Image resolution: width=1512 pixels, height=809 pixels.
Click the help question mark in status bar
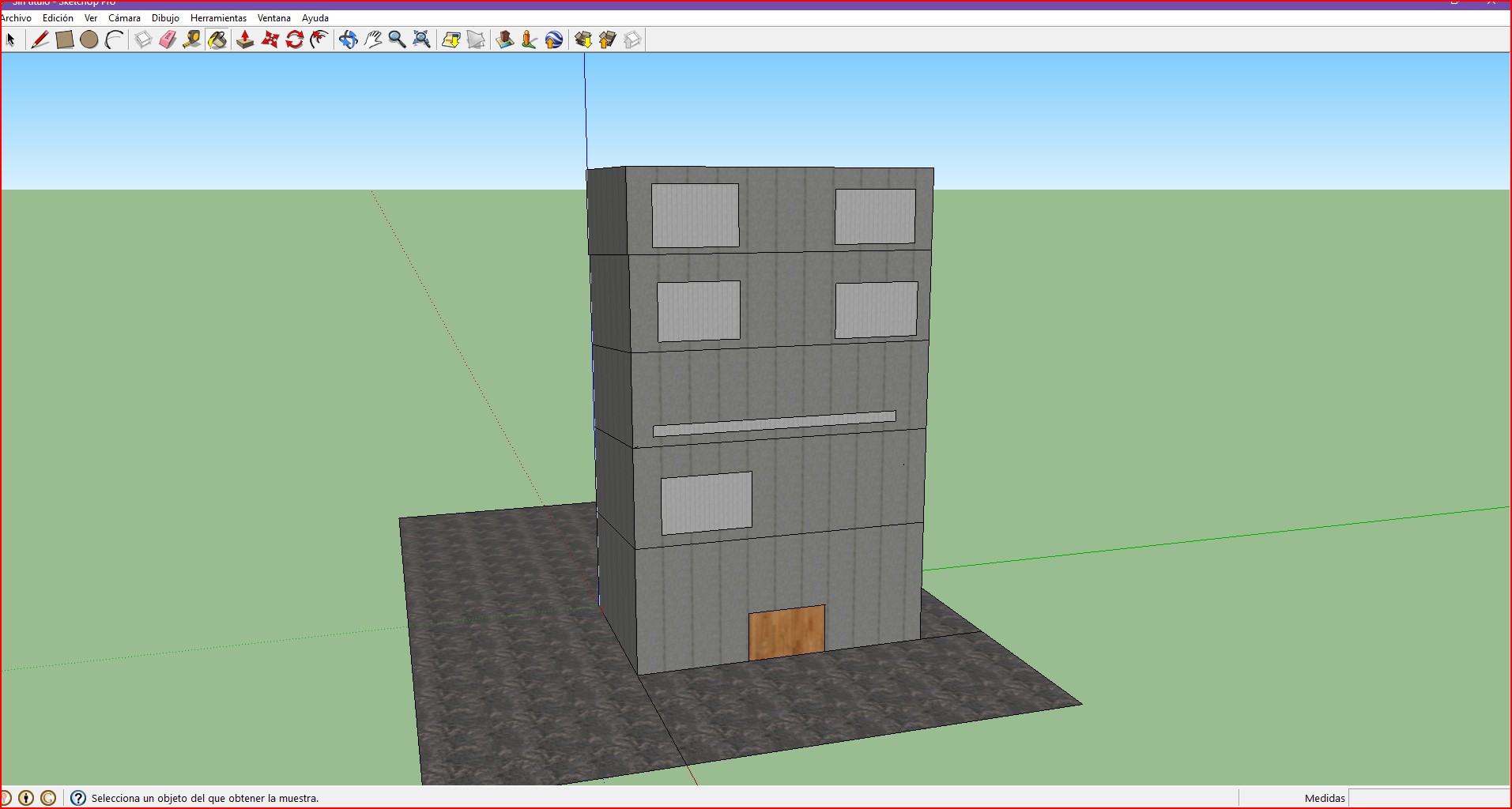pos(78,798)
